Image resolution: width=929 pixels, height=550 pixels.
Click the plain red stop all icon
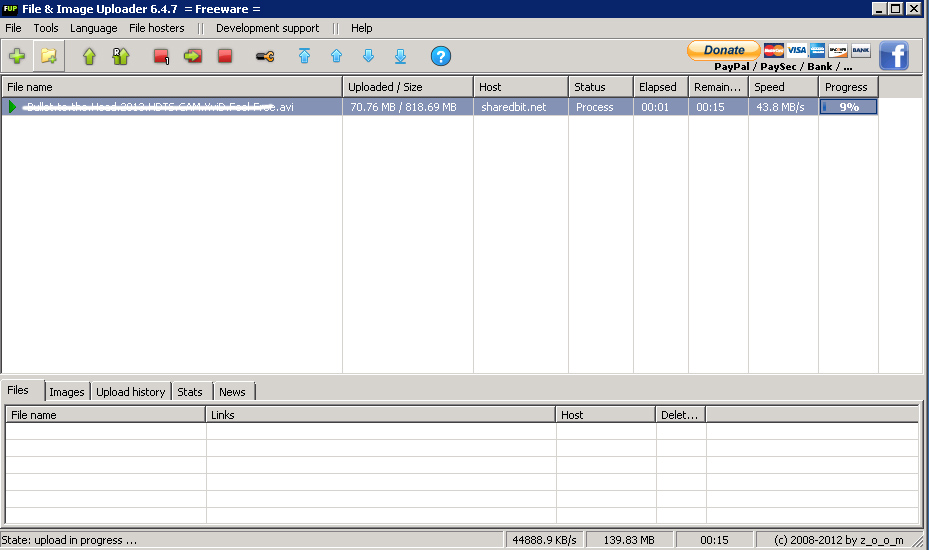(x=225, y=56)
